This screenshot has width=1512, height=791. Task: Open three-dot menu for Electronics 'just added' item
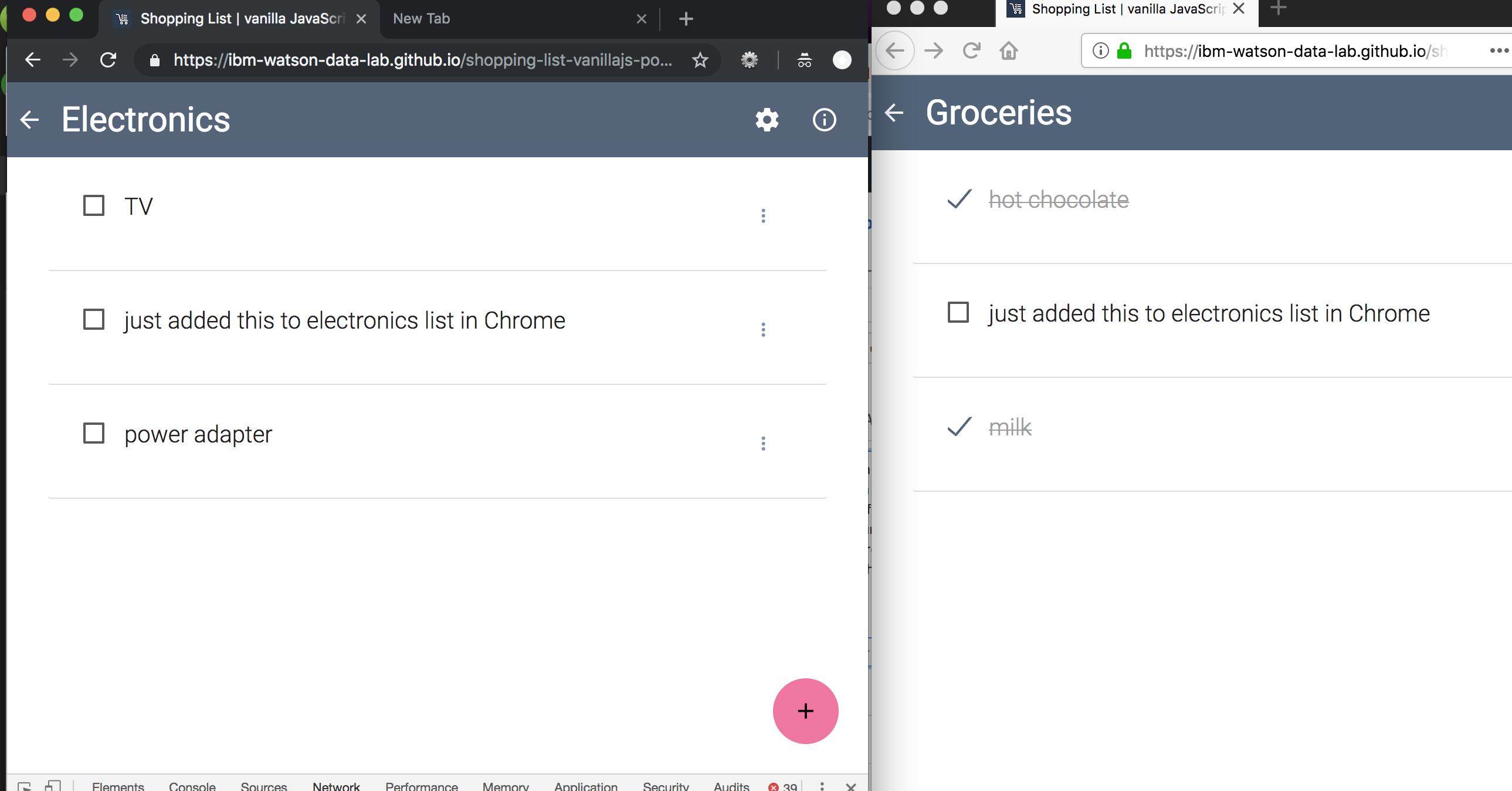coord(763,329)
